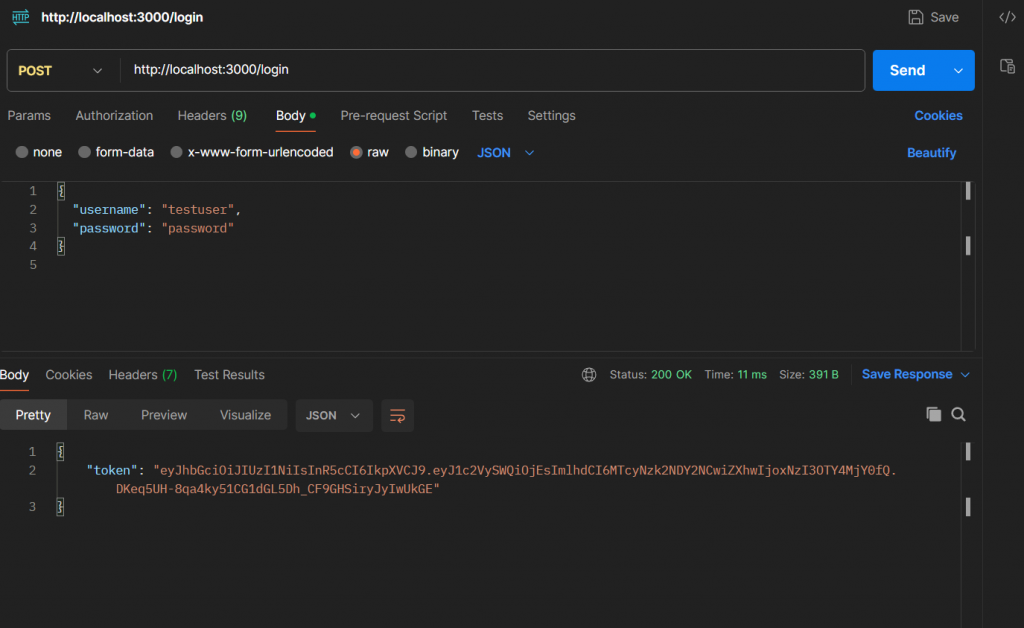Copy the response using the copy icon

click(x=934, y=414)
